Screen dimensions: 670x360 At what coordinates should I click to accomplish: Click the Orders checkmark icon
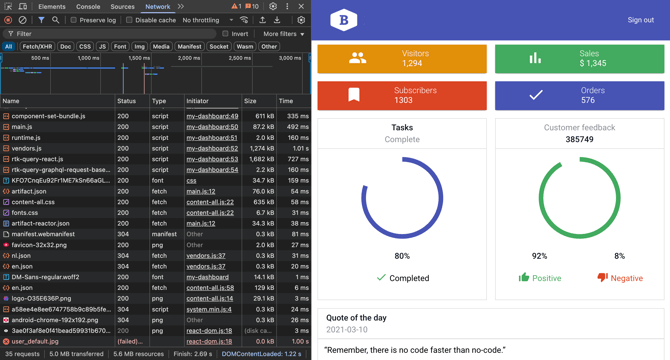click(x=536, y=95)
